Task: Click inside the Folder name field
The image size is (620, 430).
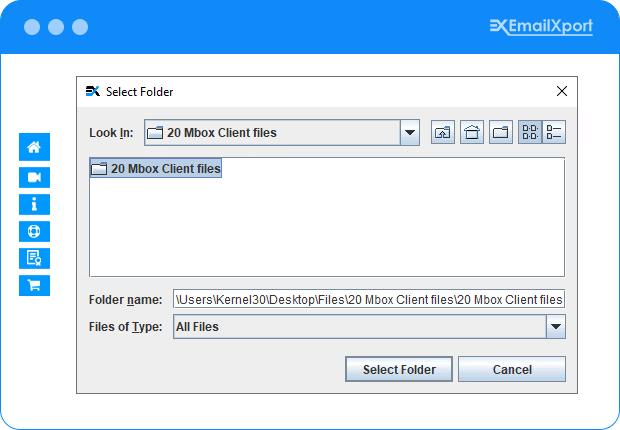Action: point(369,299)
